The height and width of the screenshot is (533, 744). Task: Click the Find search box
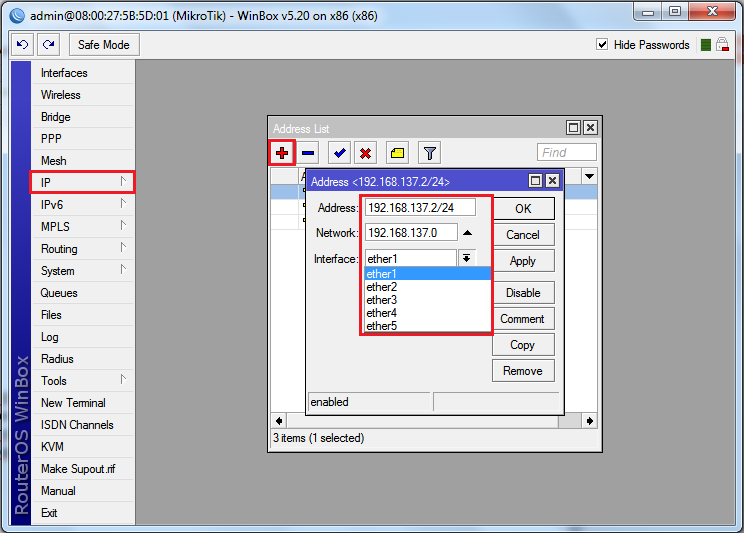pos(567,152)
